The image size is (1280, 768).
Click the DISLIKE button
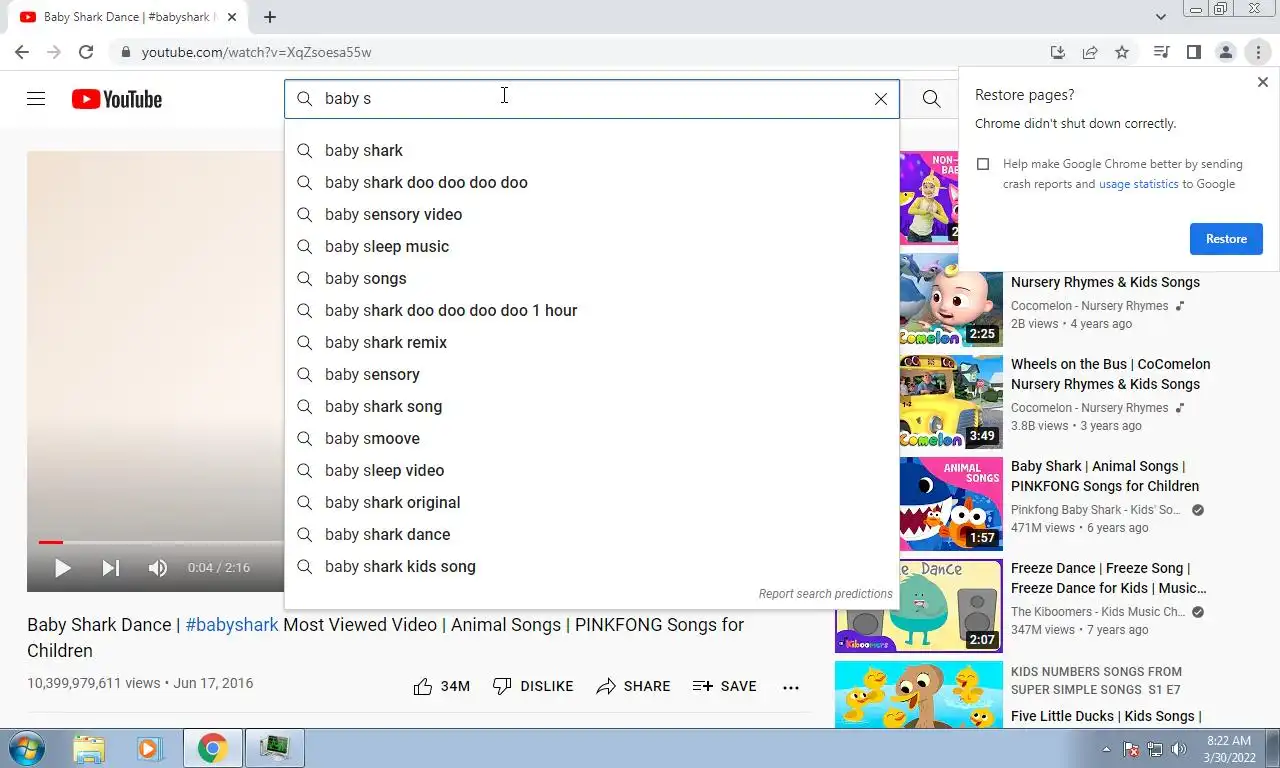[533, 686]
